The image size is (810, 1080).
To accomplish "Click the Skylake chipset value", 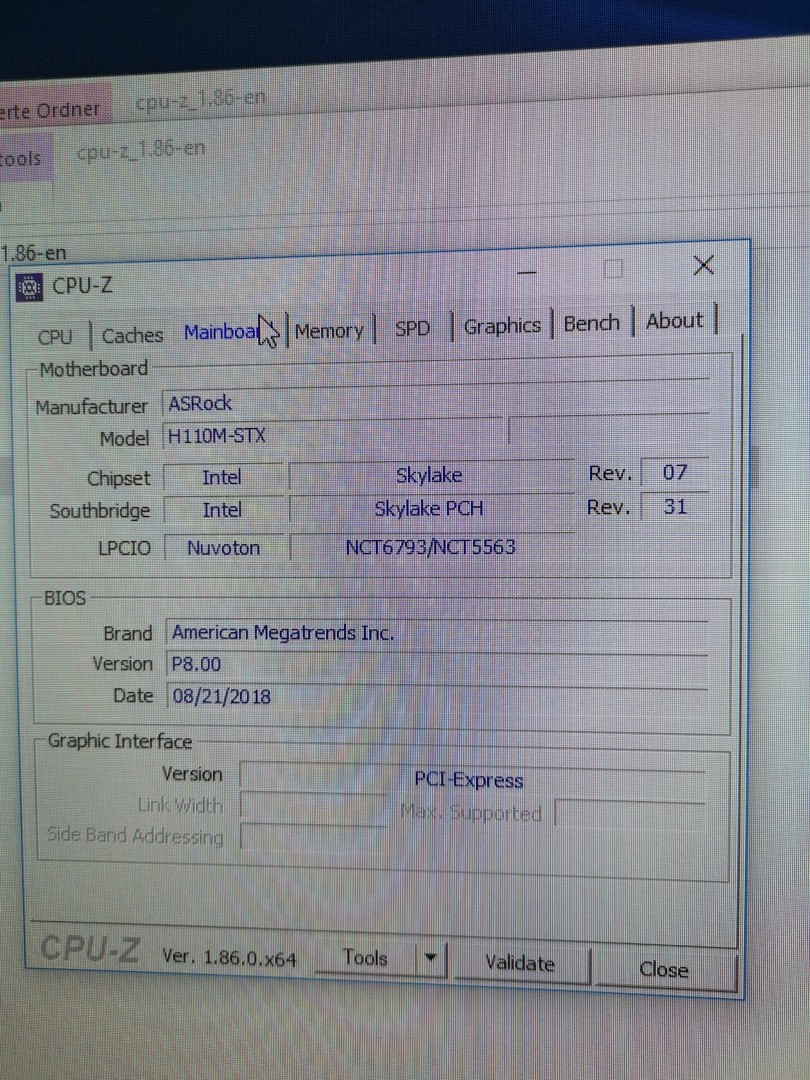I will point(430,475).
